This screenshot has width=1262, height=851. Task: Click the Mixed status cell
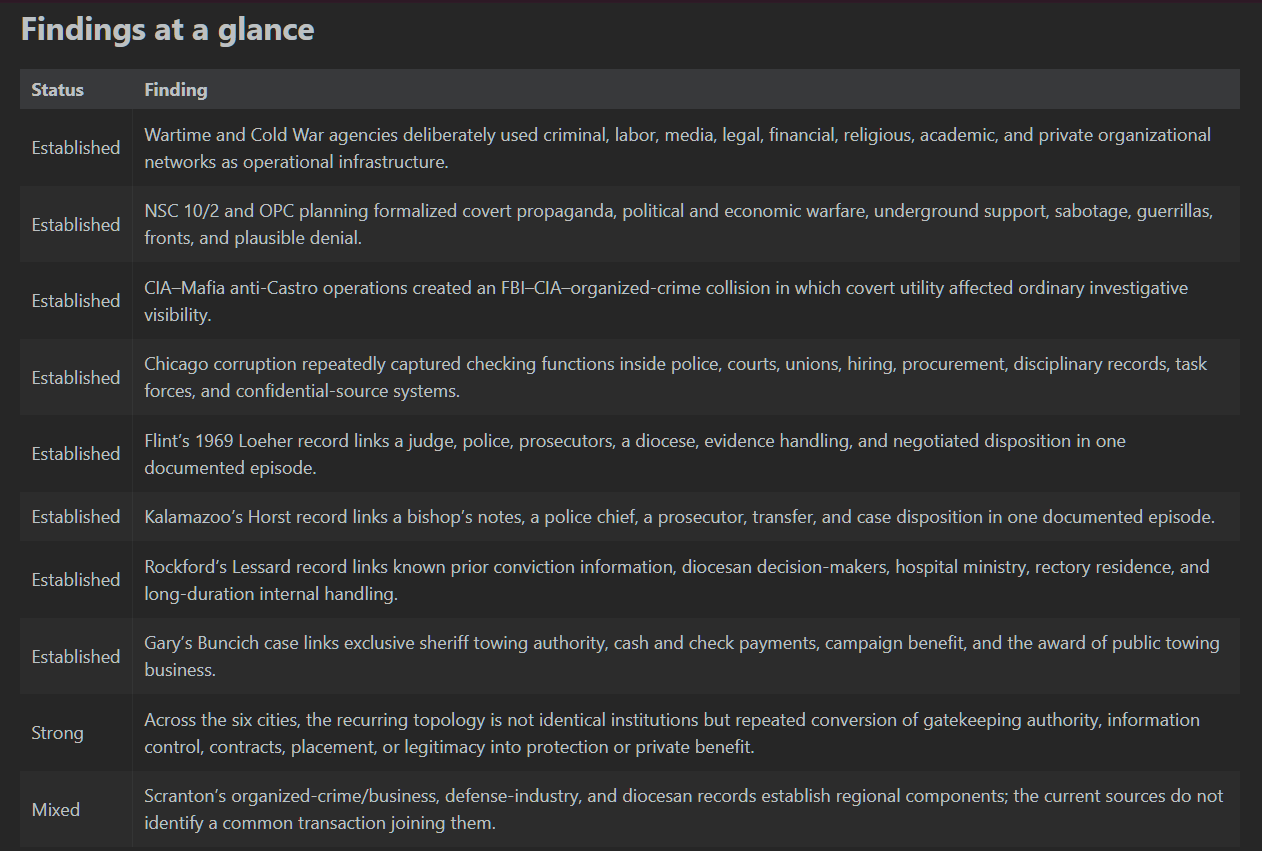point(55,810)
